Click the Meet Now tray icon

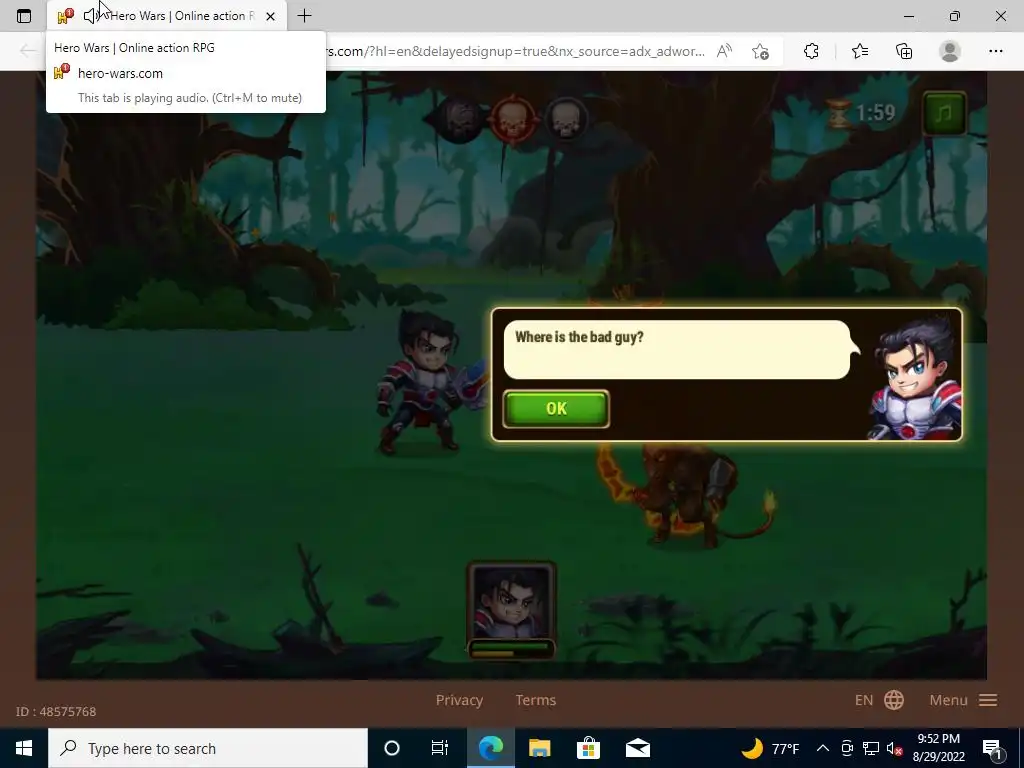[x=847, y=748]
